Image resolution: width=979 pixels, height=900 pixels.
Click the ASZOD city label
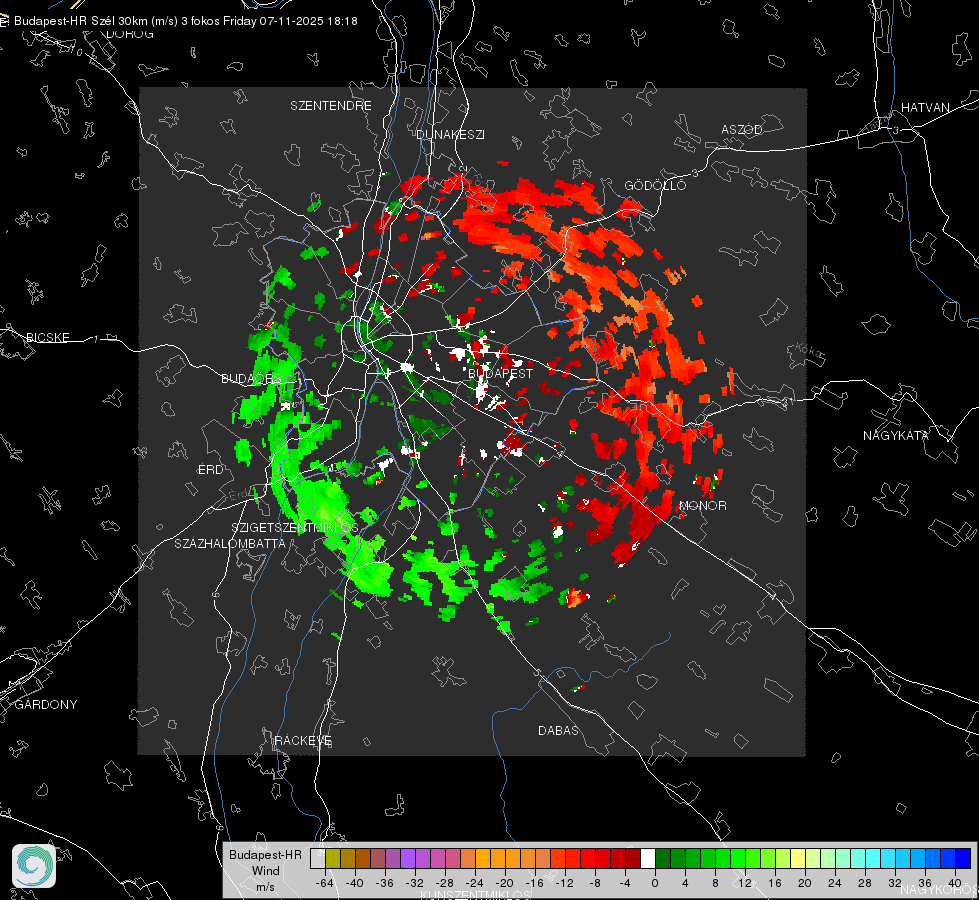click(742, 129)
